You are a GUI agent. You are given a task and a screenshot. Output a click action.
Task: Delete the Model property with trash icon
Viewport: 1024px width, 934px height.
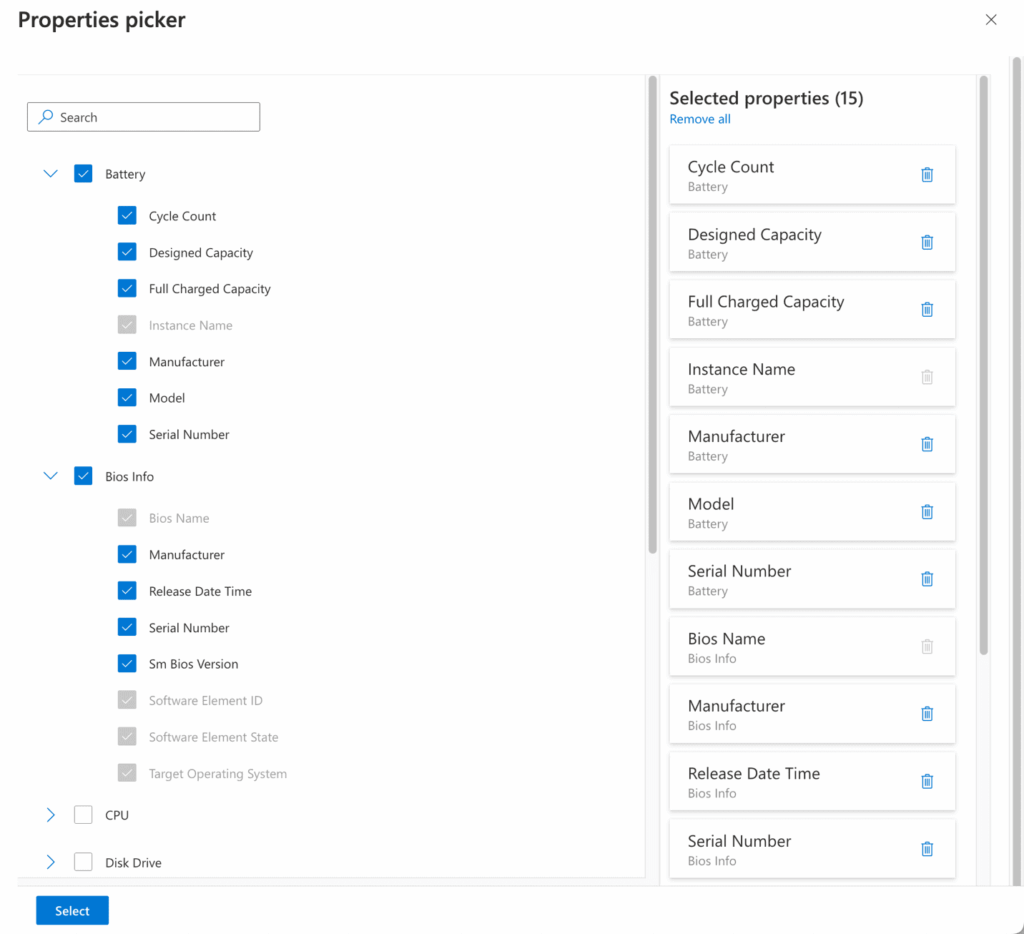[927, 511]
